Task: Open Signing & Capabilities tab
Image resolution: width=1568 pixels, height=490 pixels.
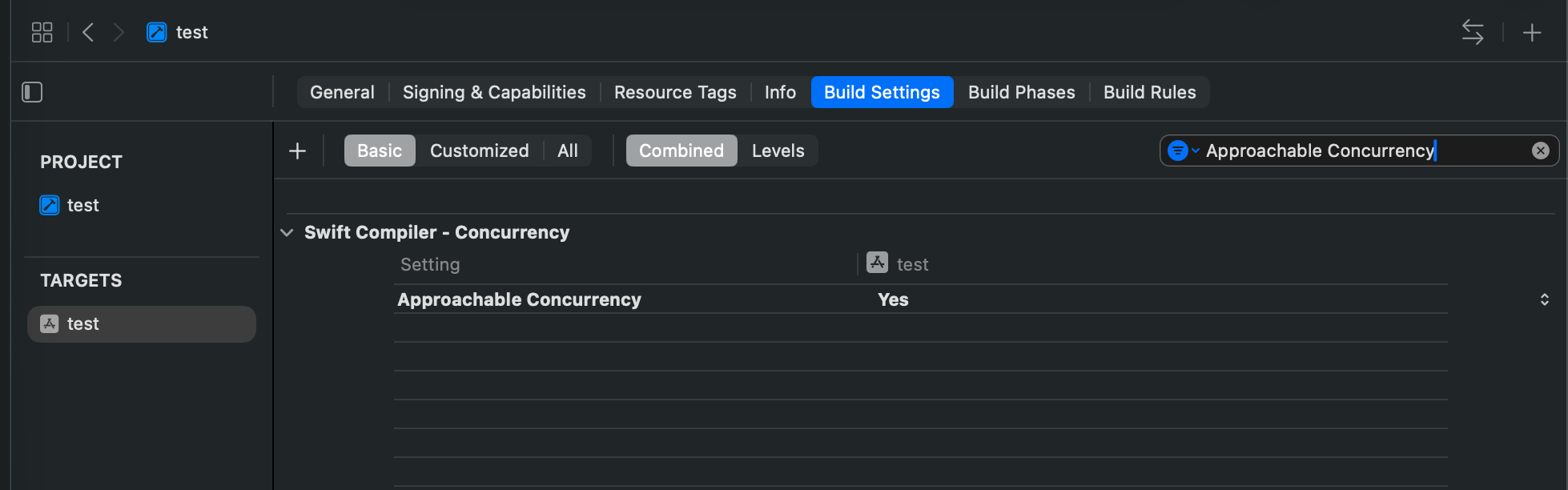Action: [494, 92]
